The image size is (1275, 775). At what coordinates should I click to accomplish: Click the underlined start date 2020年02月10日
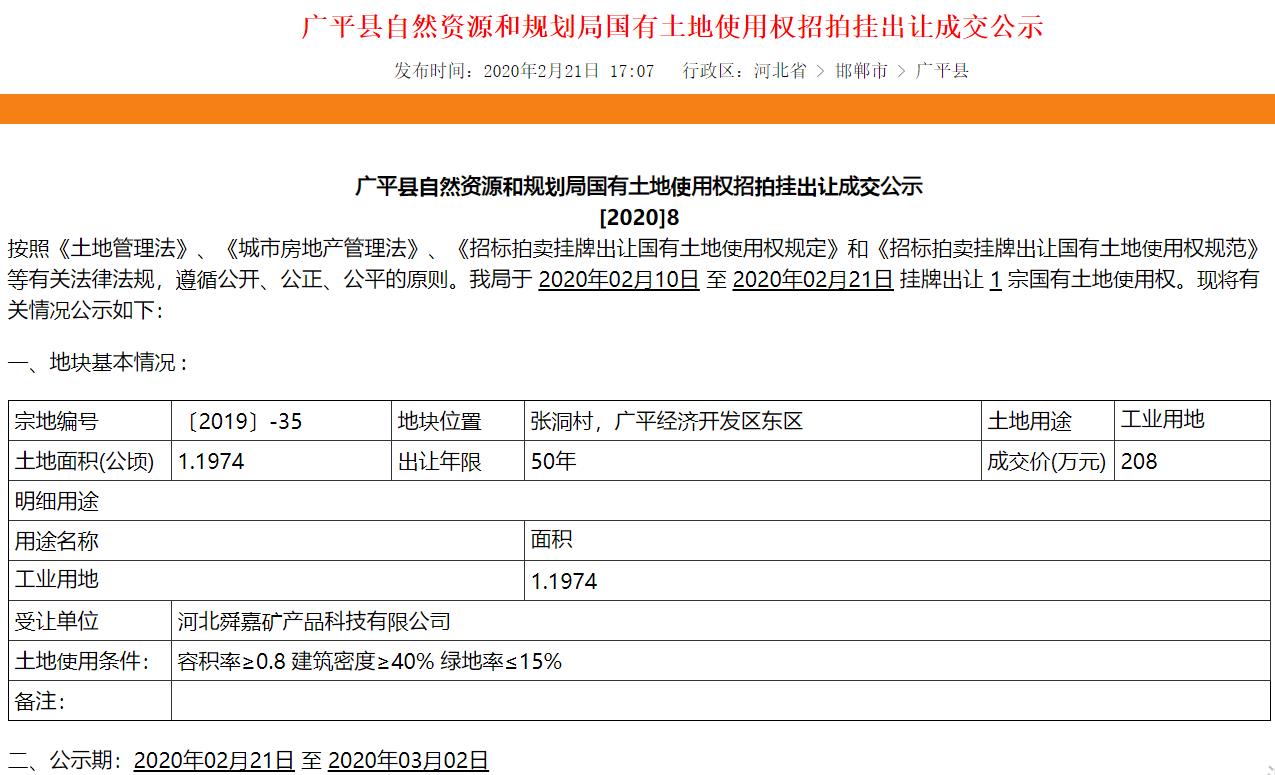618,280
